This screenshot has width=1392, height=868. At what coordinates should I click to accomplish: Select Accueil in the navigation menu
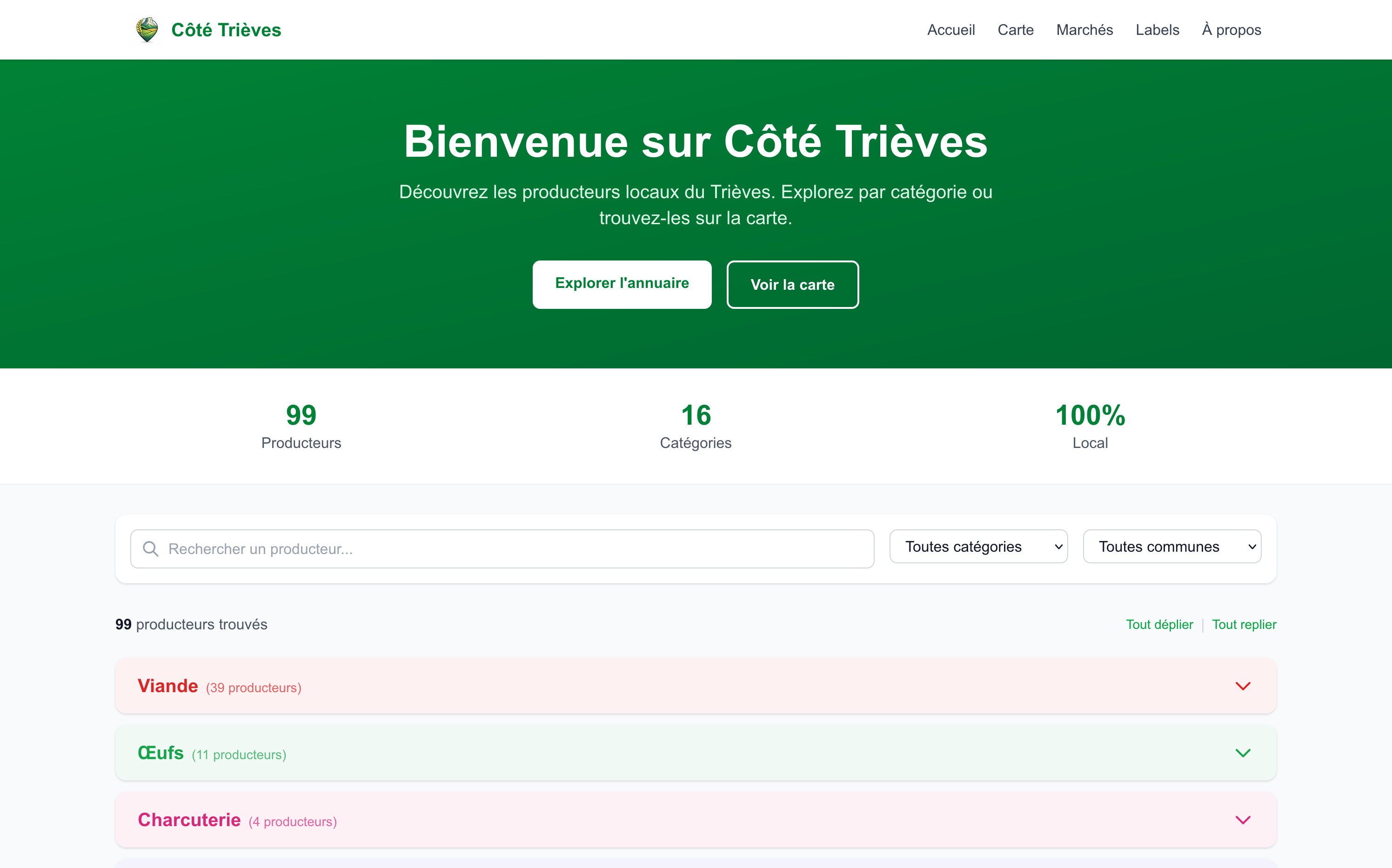point(950,29)
